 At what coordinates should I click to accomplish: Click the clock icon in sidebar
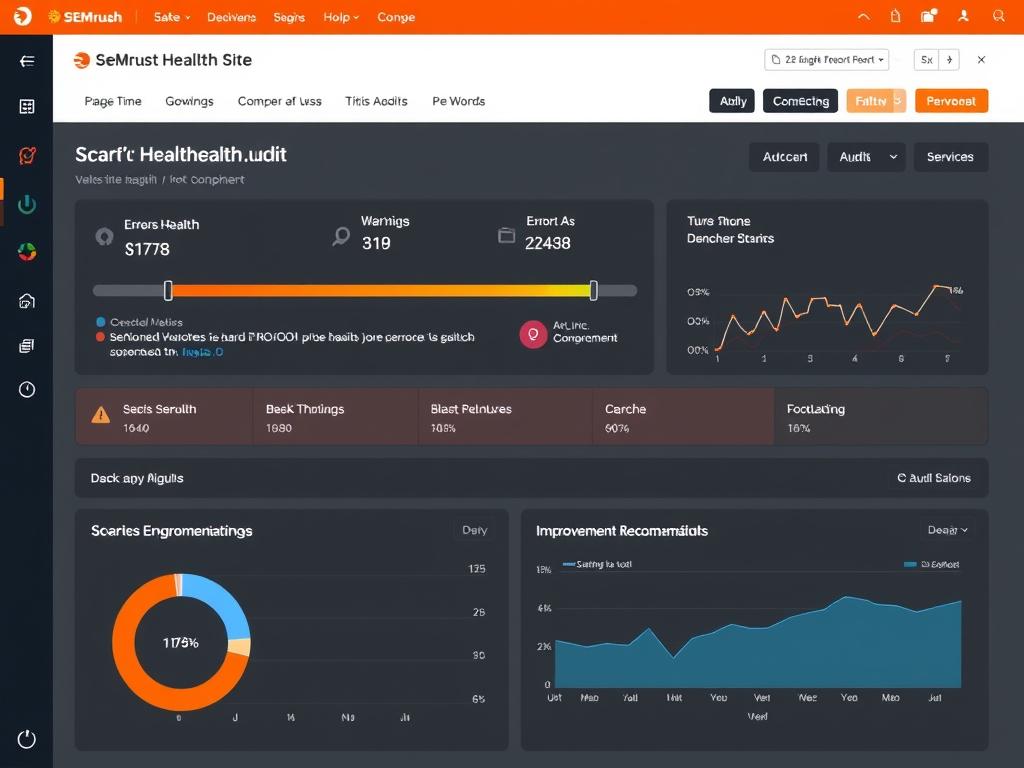click(27, 390)
